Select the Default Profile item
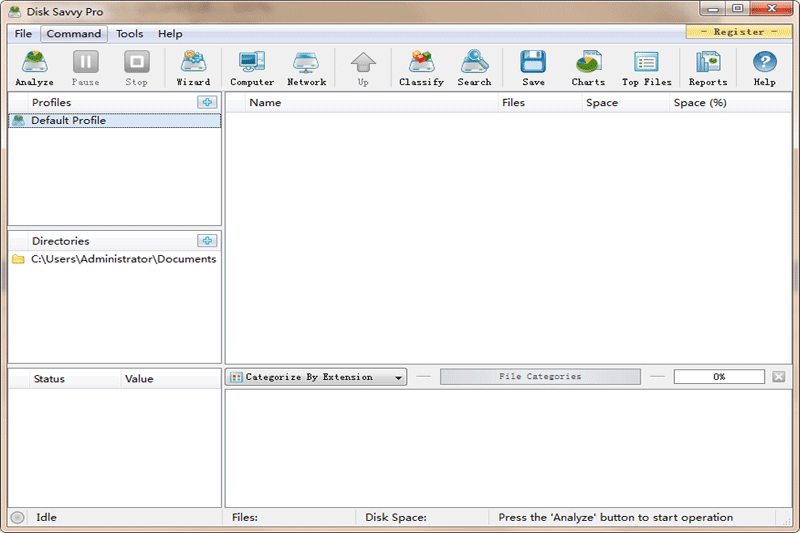 point(68,121)
